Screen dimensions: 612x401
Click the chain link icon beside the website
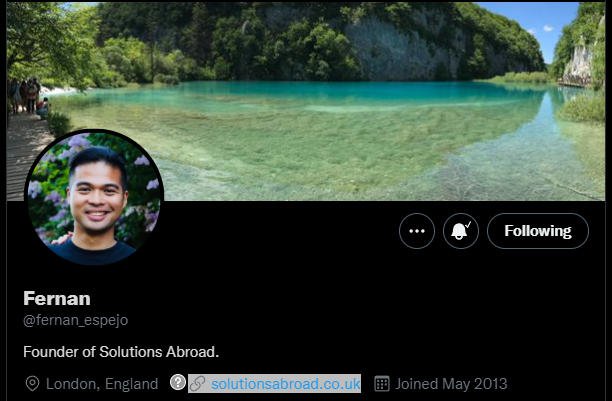(198, 384)
